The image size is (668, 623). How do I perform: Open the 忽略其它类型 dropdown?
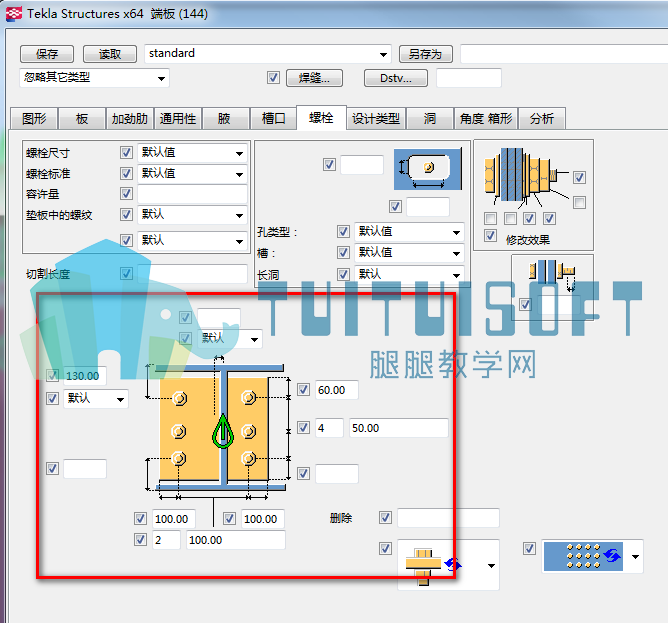pos(161,78)
